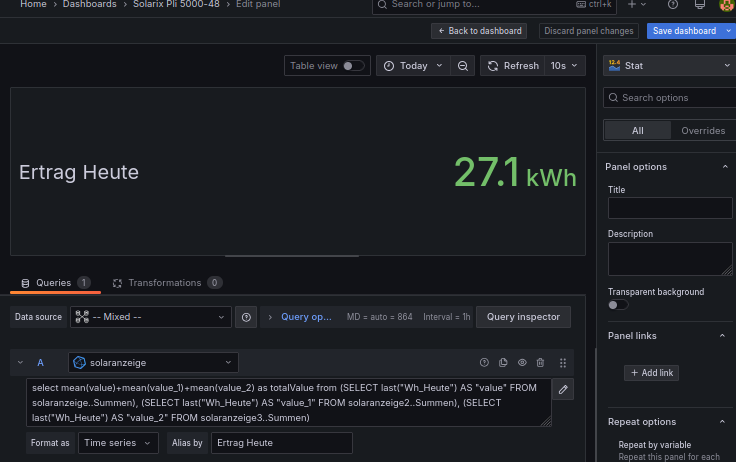Viewport: 736px width, 462px height.
Task: Switch to the Transformations tab
Action: point(165,283)
